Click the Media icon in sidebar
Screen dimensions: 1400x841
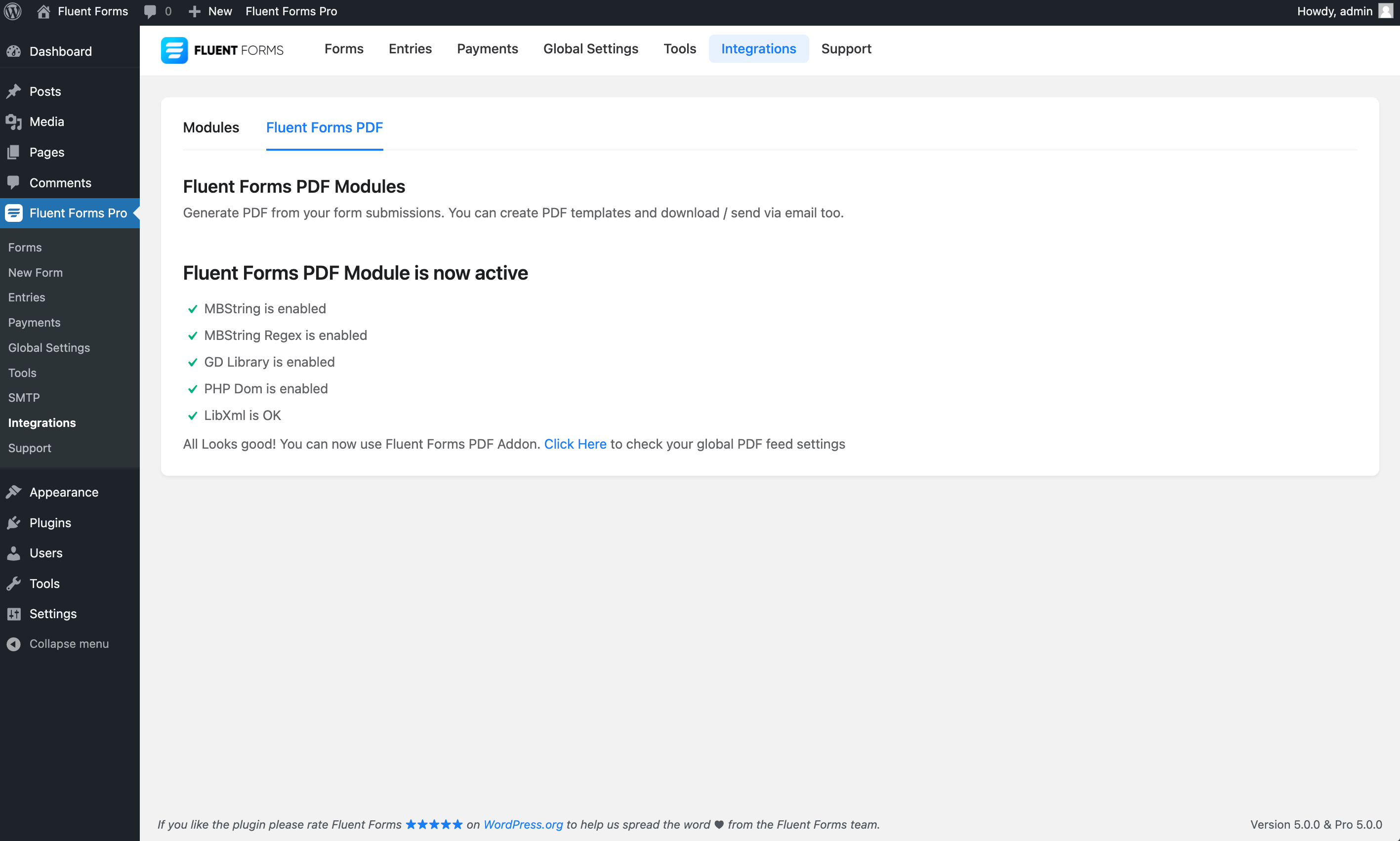coord(14,122)
